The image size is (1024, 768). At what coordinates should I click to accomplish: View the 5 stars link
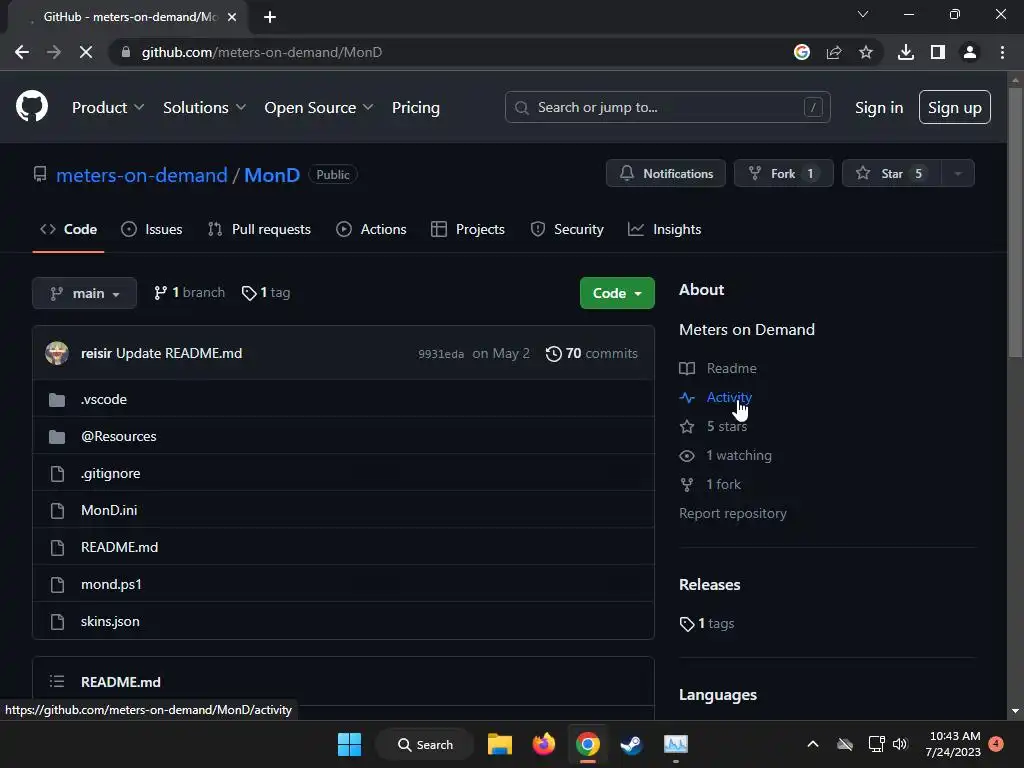(726, 426)
